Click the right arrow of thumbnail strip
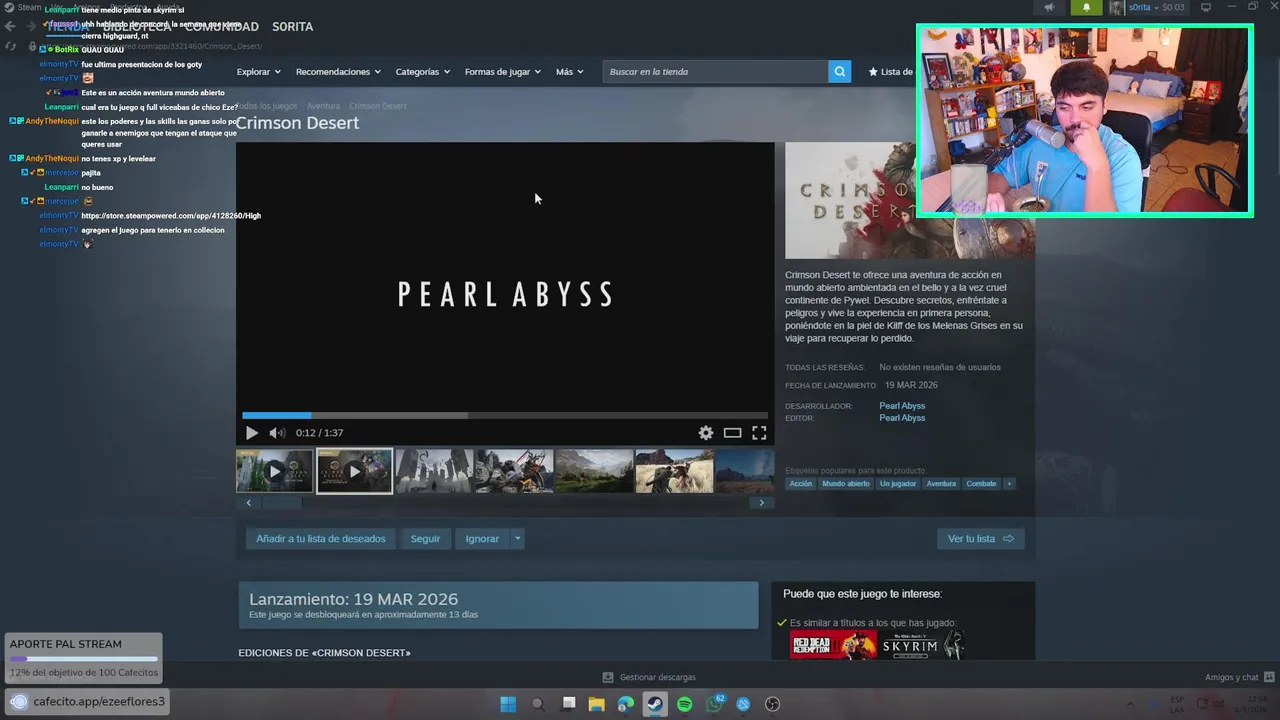Screen dimensions: 1280x720 tap(761, 503)
